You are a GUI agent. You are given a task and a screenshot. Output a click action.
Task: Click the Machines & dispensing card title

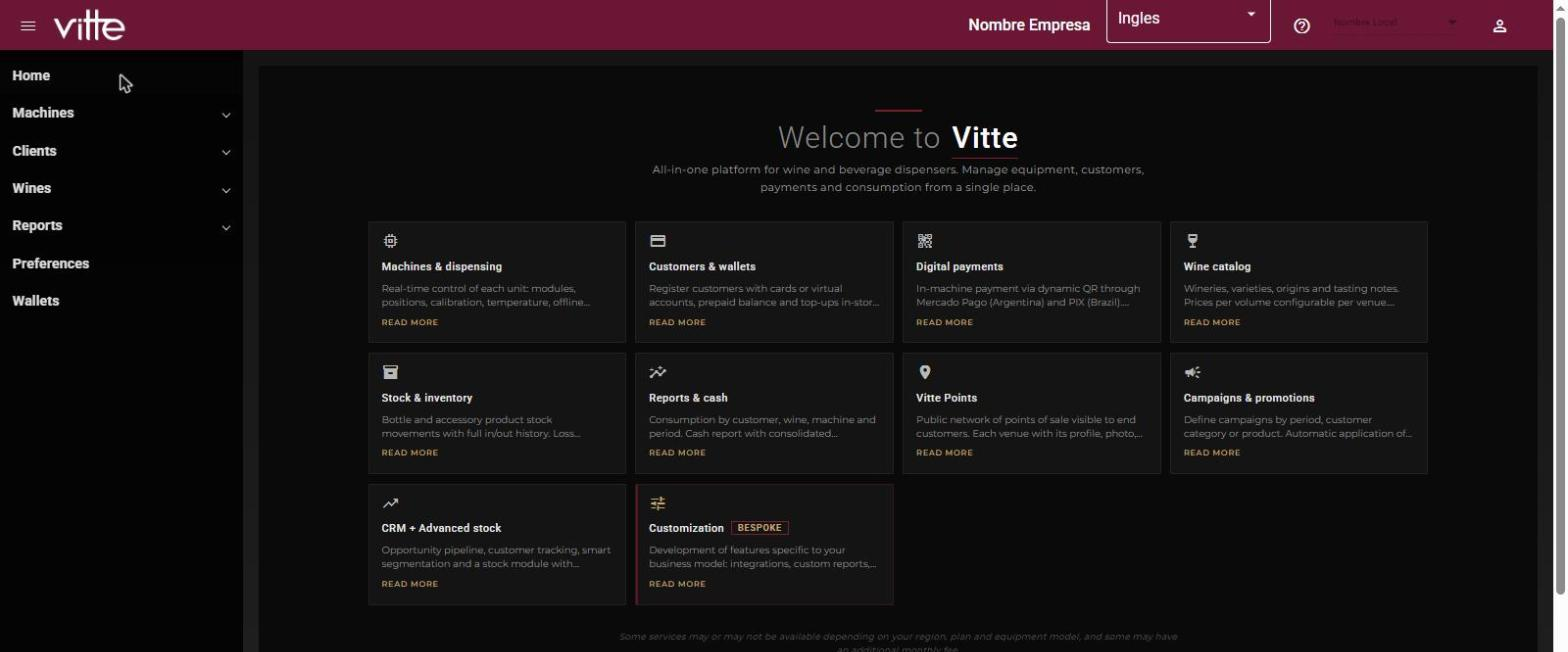pyautogui.click(x=442, y=267)
